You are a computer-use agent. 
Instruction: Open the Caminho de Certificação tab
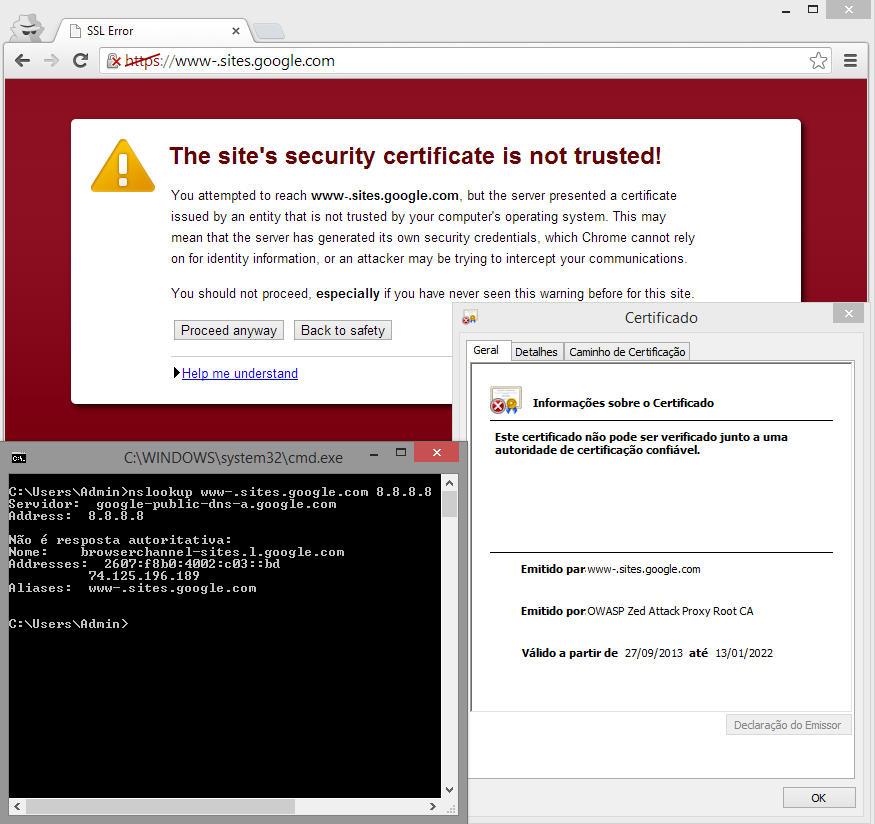(627, 352)
